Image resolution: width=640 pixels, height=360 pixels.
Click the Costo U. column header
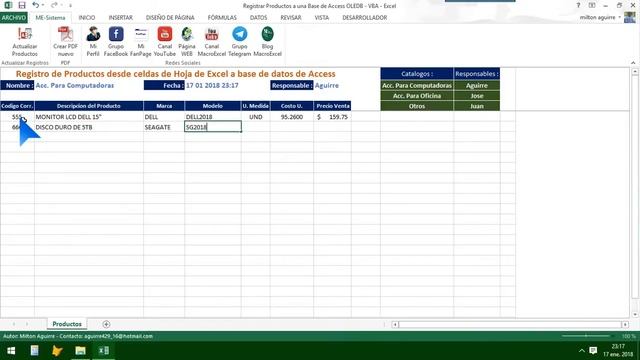(x=291, y=106)
